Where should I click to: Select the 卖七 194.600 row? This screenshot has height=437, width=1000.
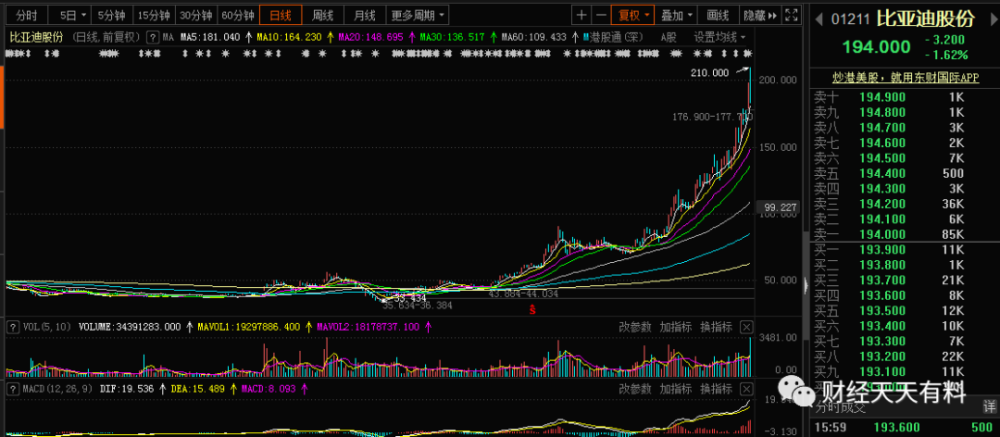(902, 143)
